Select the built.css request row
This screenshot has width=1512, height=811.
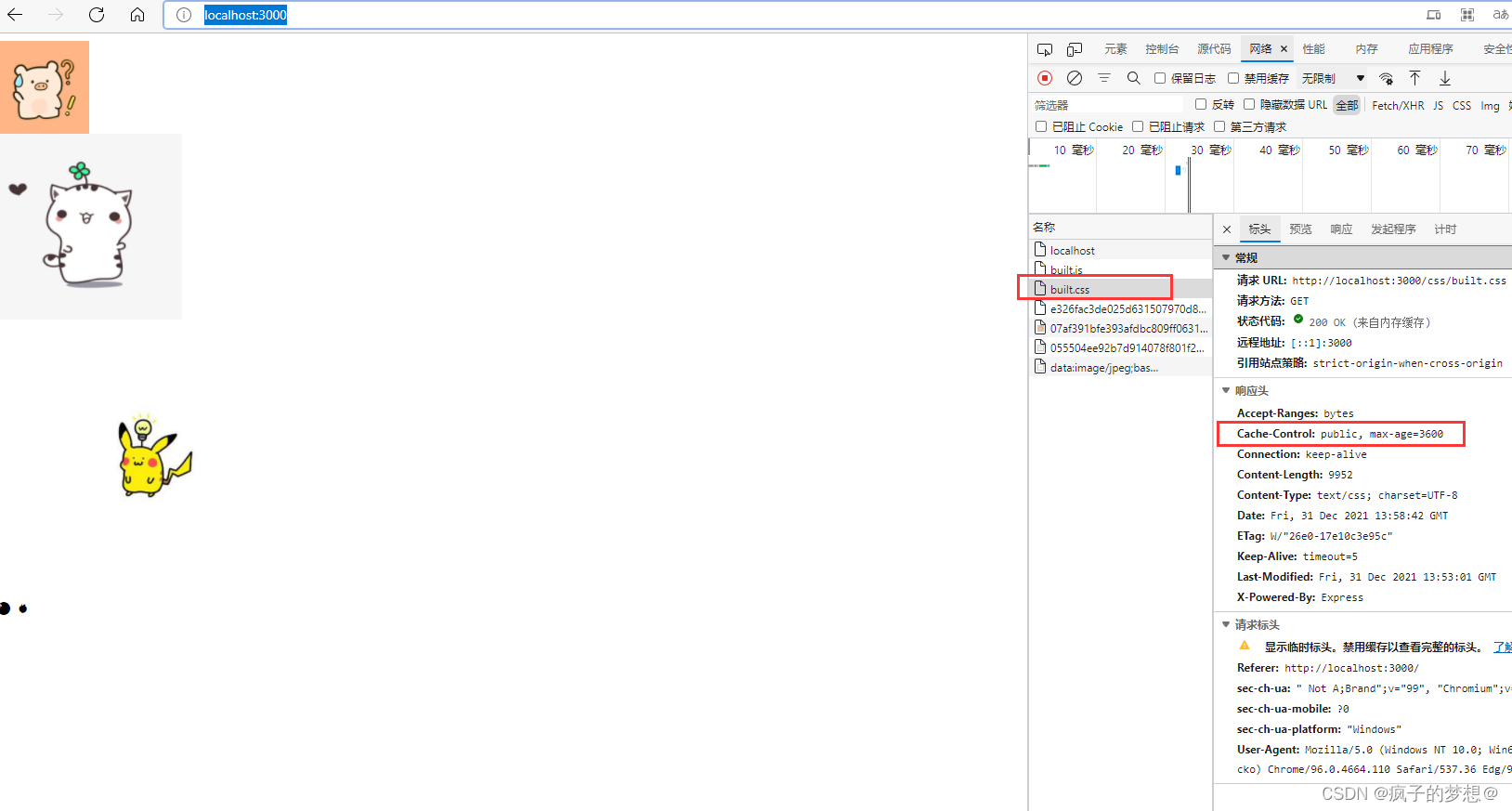(1120, 289)
